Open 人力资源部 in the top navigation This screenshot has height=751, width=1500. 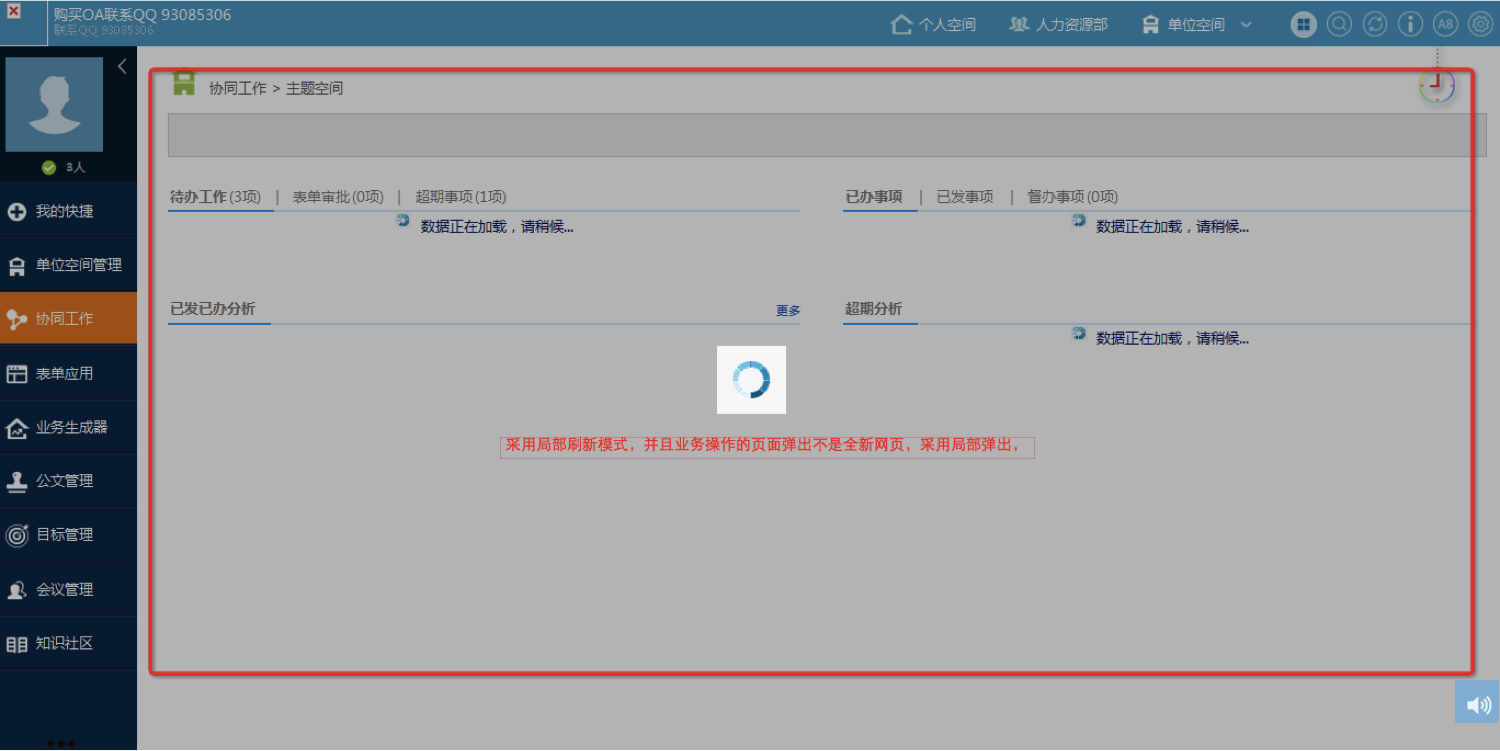point(1059,25)
